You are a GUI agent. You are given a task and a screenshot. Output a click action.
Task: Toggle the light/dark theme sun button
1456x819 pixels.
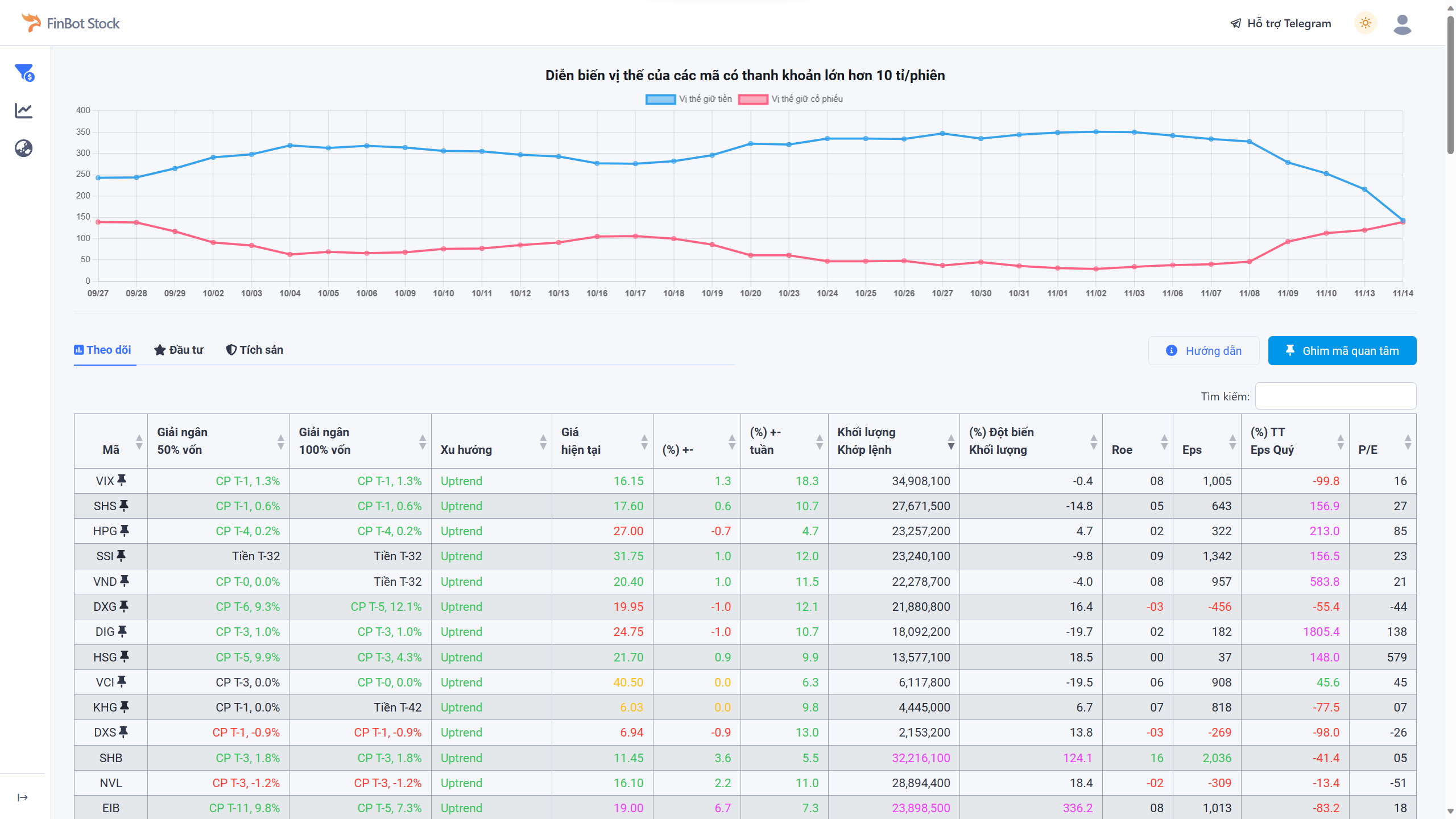coord(1365,23)
